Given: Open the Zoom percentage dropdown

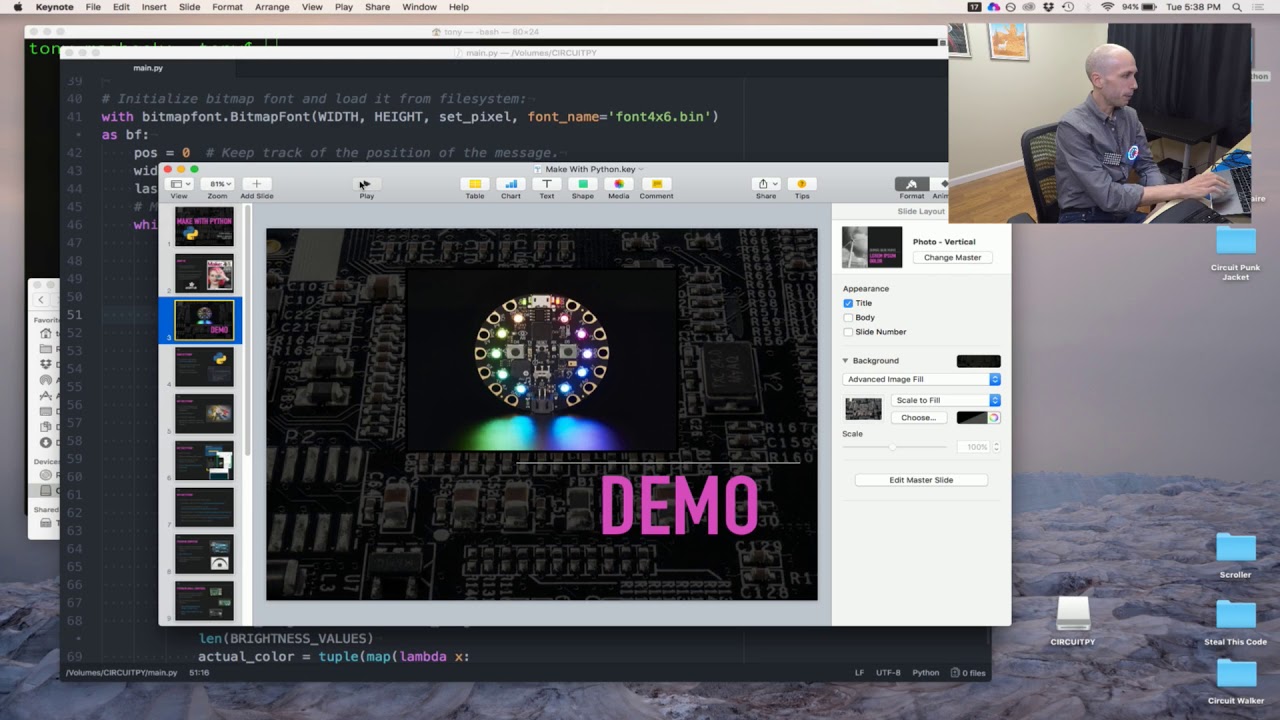Looking at the screenshot, I should [x=217, y=184].
